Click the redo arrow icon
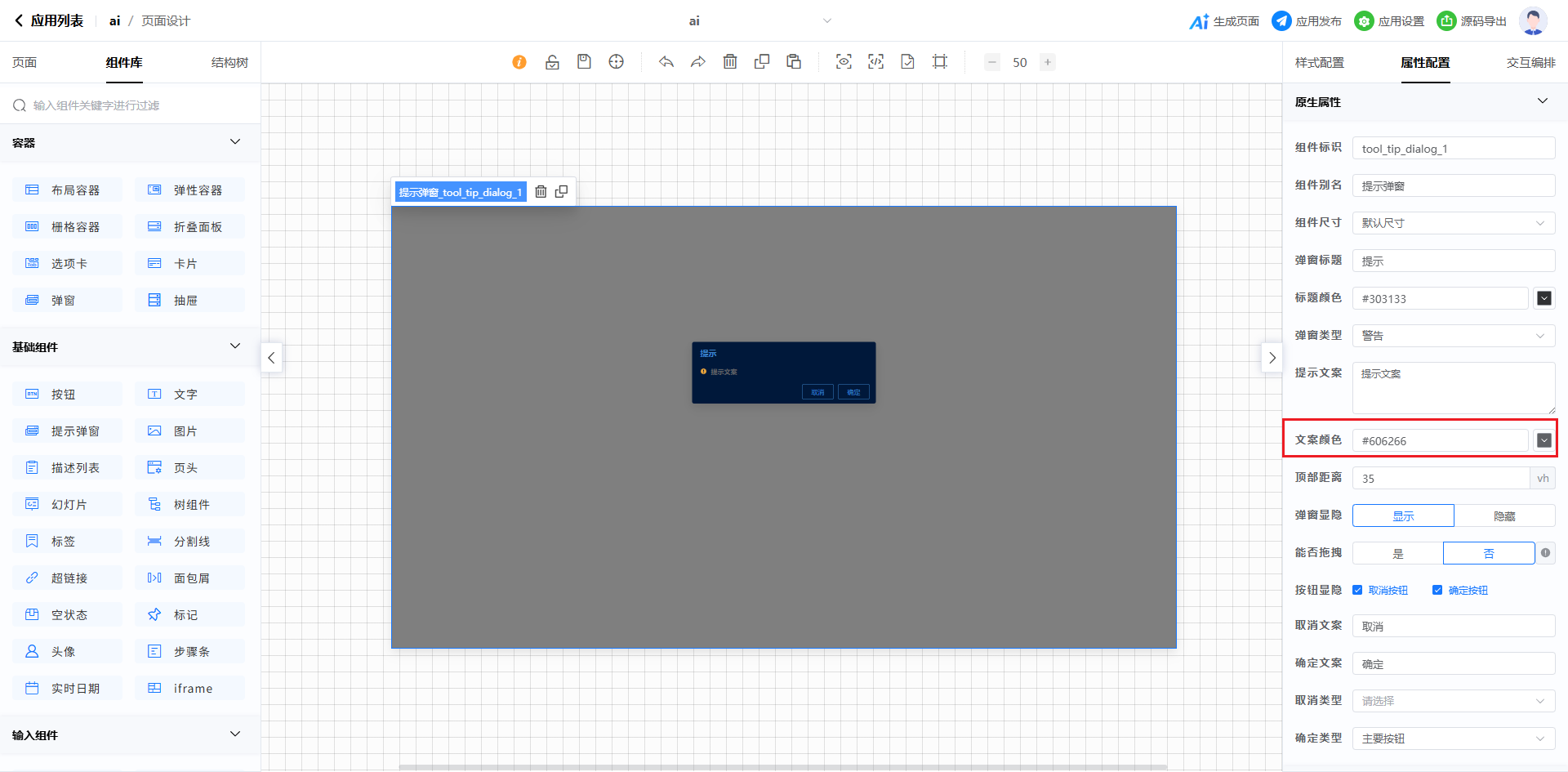The image size is (1568, 772). (698, 62)
